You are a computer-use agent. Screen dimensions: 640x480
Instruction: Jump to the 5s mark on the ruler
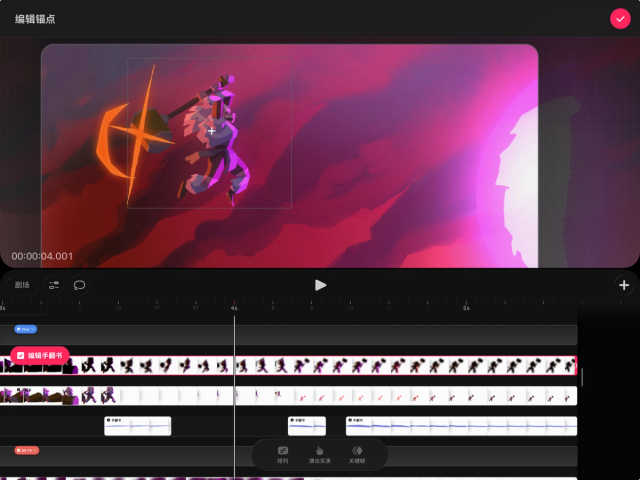(466, 307)
